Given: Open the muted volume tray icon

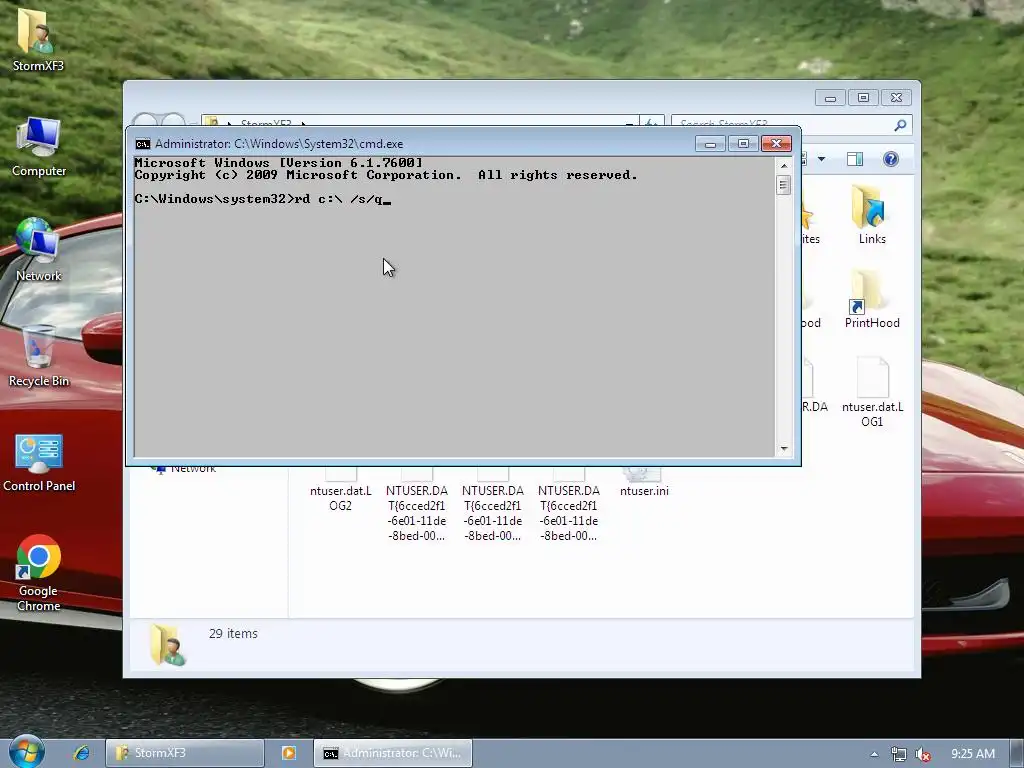Looking at the screenshot, I should point(923,754).
